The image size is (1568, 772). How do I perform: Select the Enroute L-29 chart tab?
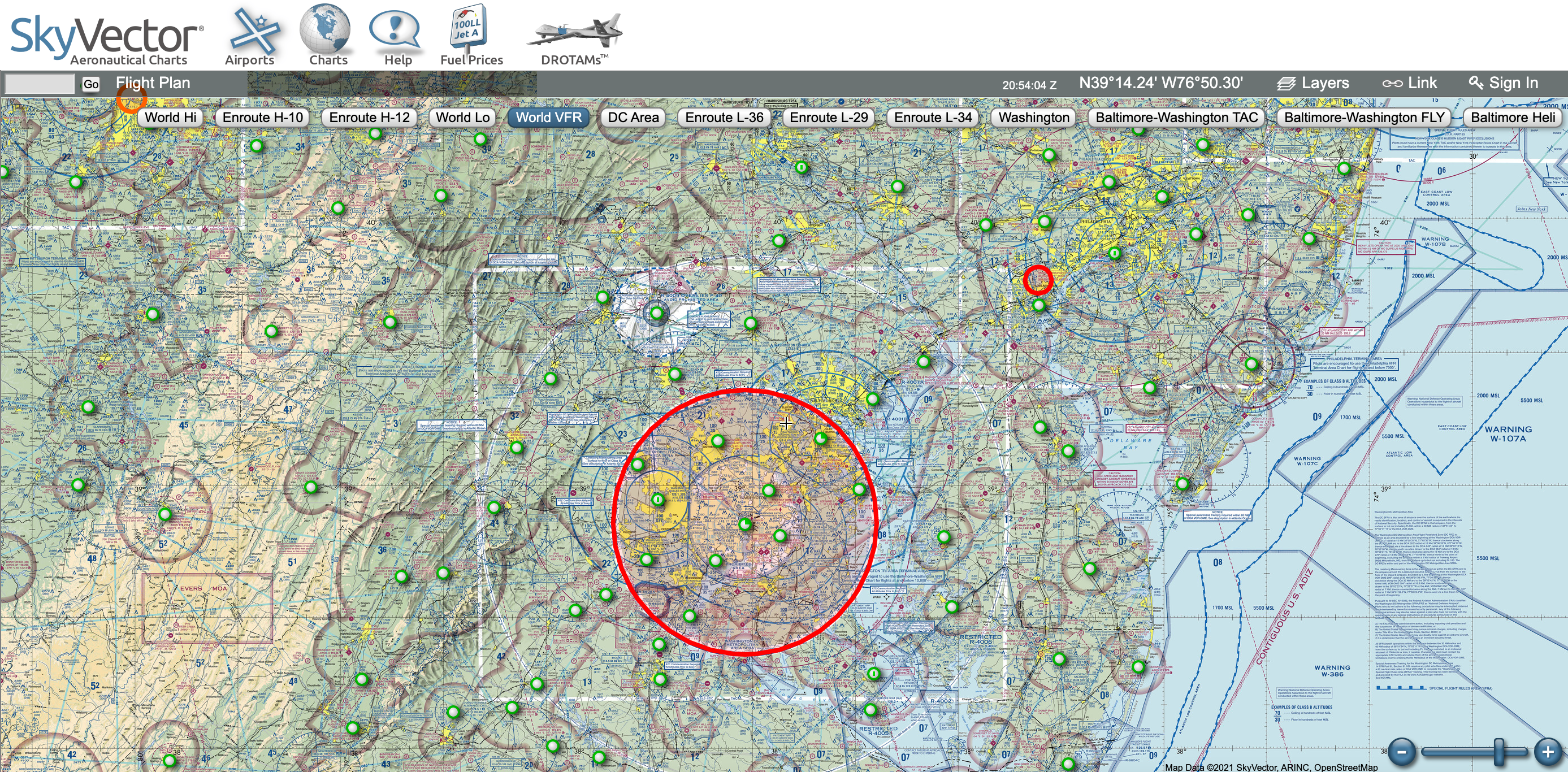[829, 118]
